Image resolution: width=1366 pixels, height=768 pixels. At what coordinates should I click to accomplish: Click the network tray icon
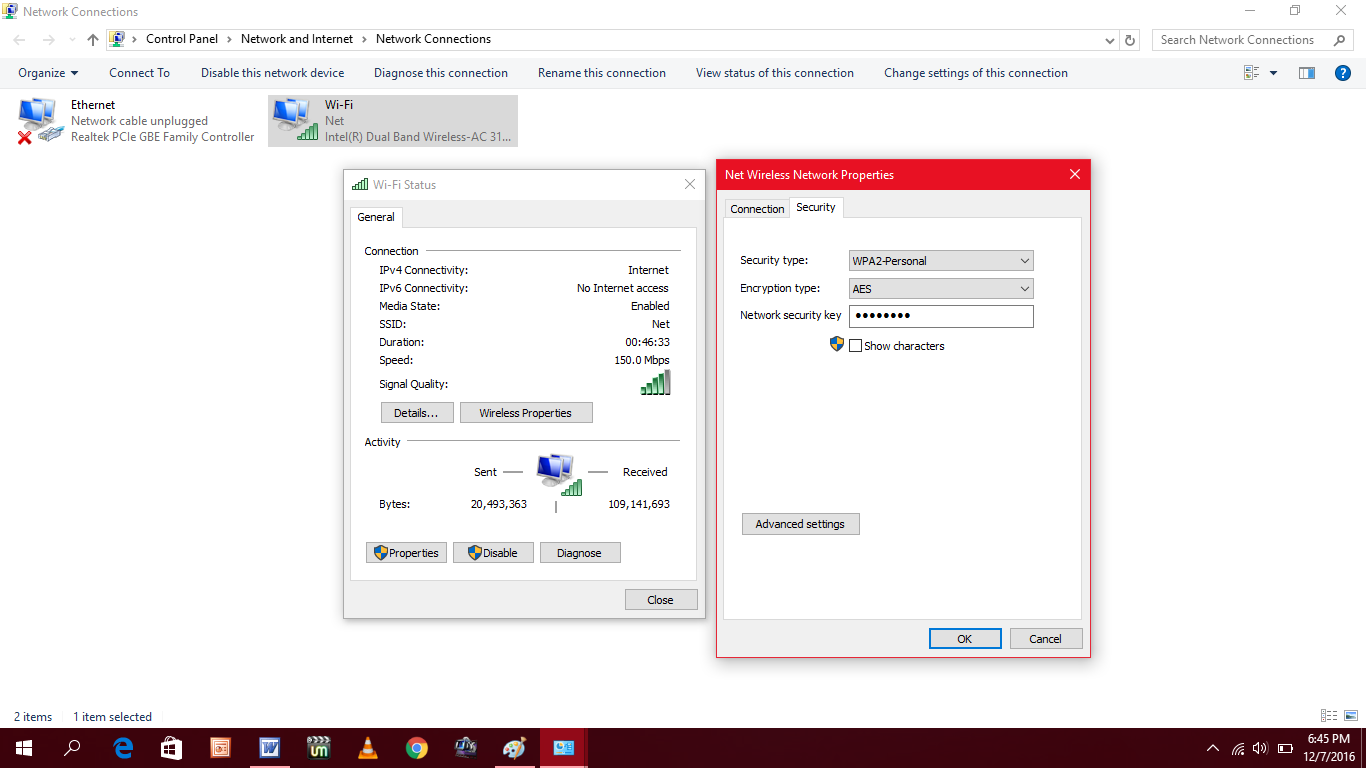(1236, 747)
